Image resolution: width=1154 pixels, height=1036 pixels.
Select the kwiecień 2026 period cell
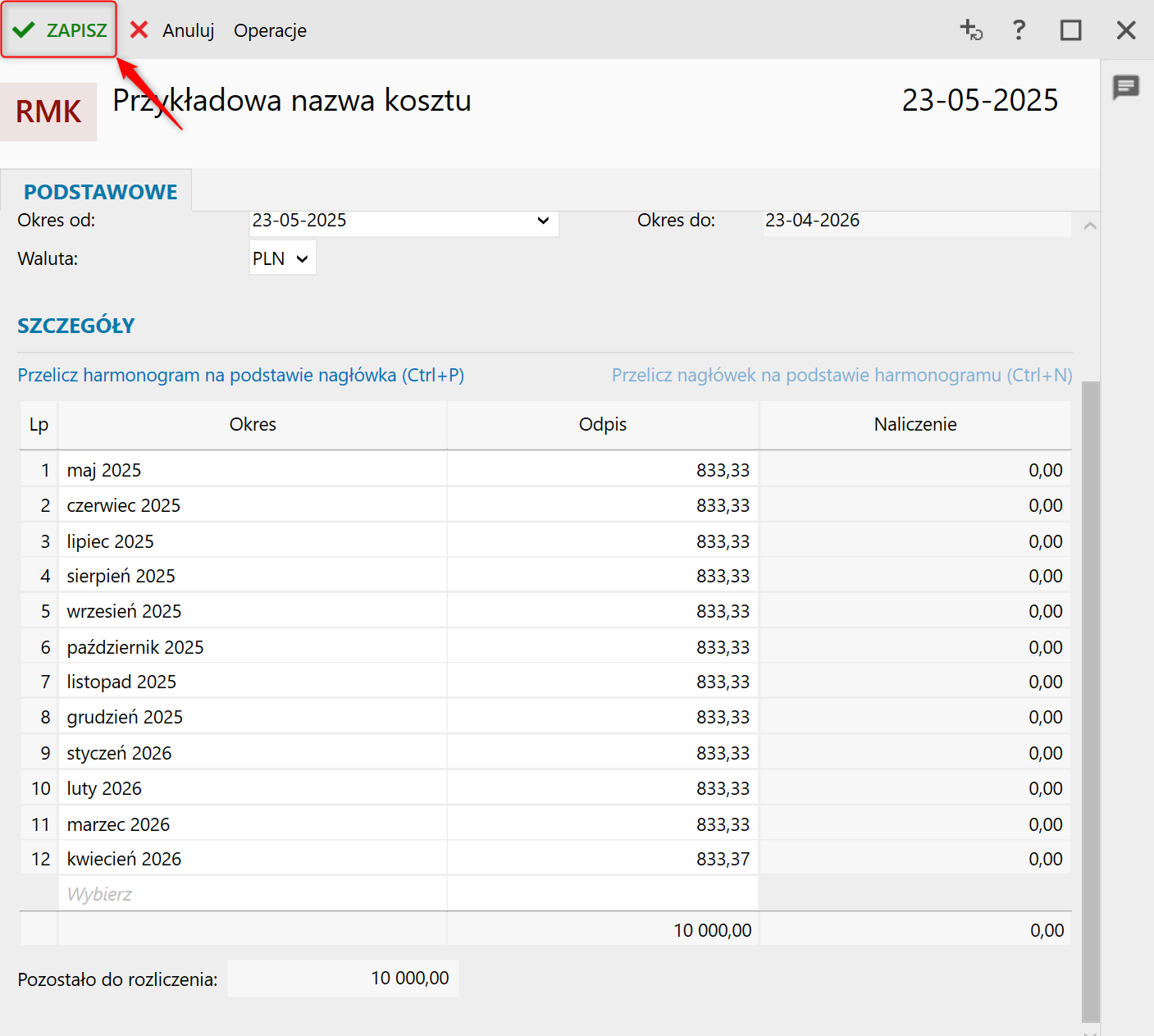click(x=253, y=859)
